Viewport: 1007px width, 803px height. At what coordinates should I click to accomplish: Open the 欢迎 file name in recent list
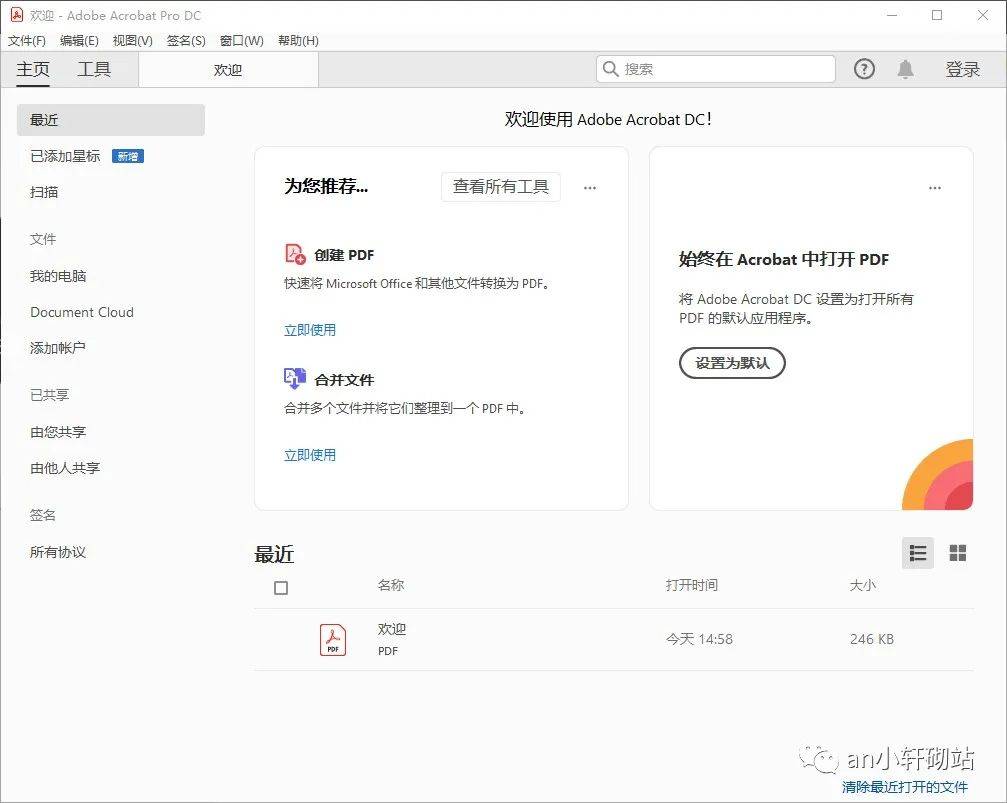coord(392,630)
